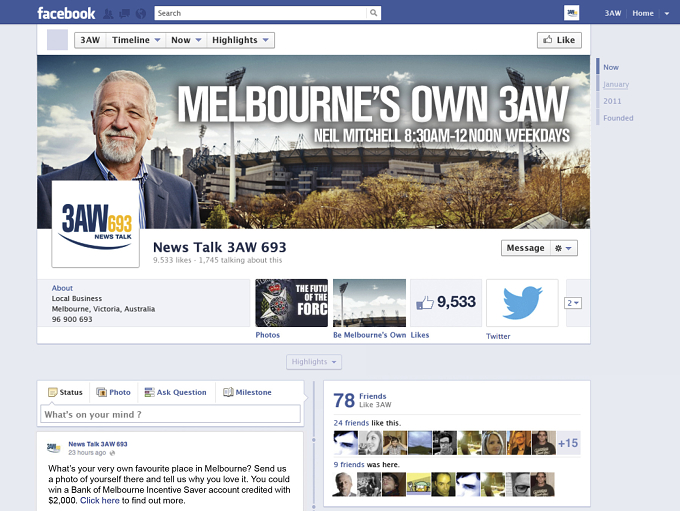
Task: Focus the Search field
Action: pos(260,13)
